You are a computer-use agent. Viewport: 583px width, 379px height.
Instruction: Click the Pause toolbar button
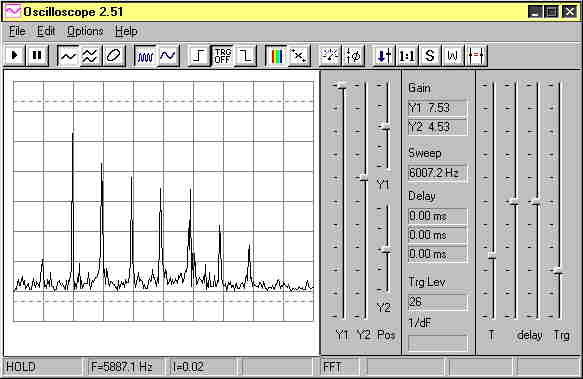pos(37,56)
